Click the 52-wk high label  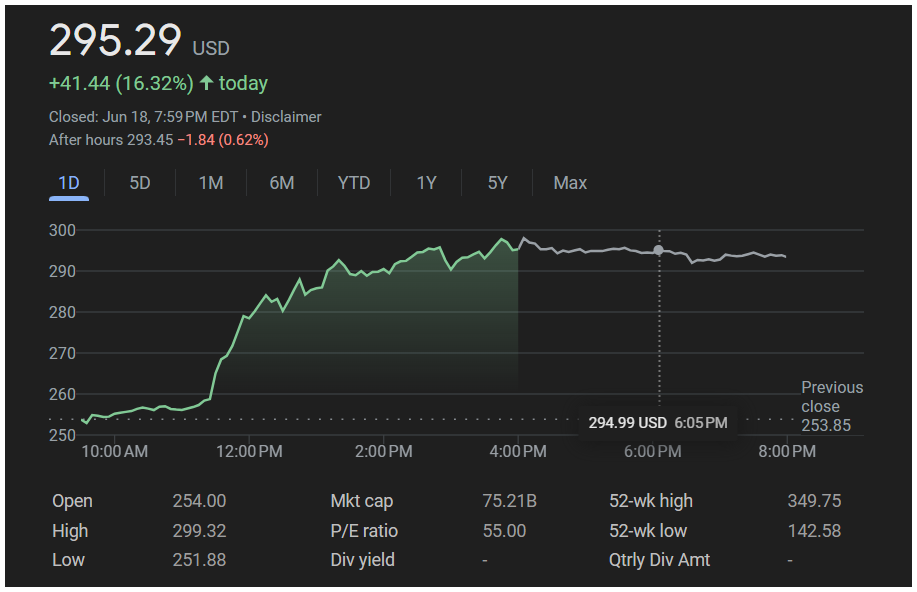(x=651, y=501)
